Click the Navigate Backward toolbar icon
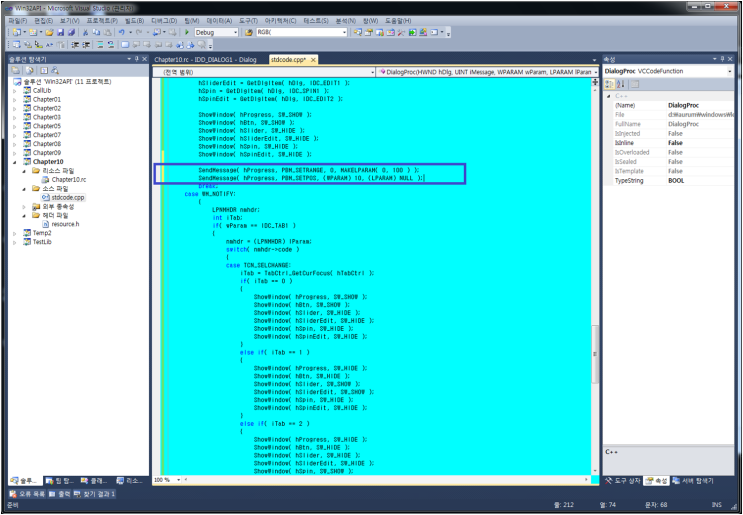 click(157, 32)
